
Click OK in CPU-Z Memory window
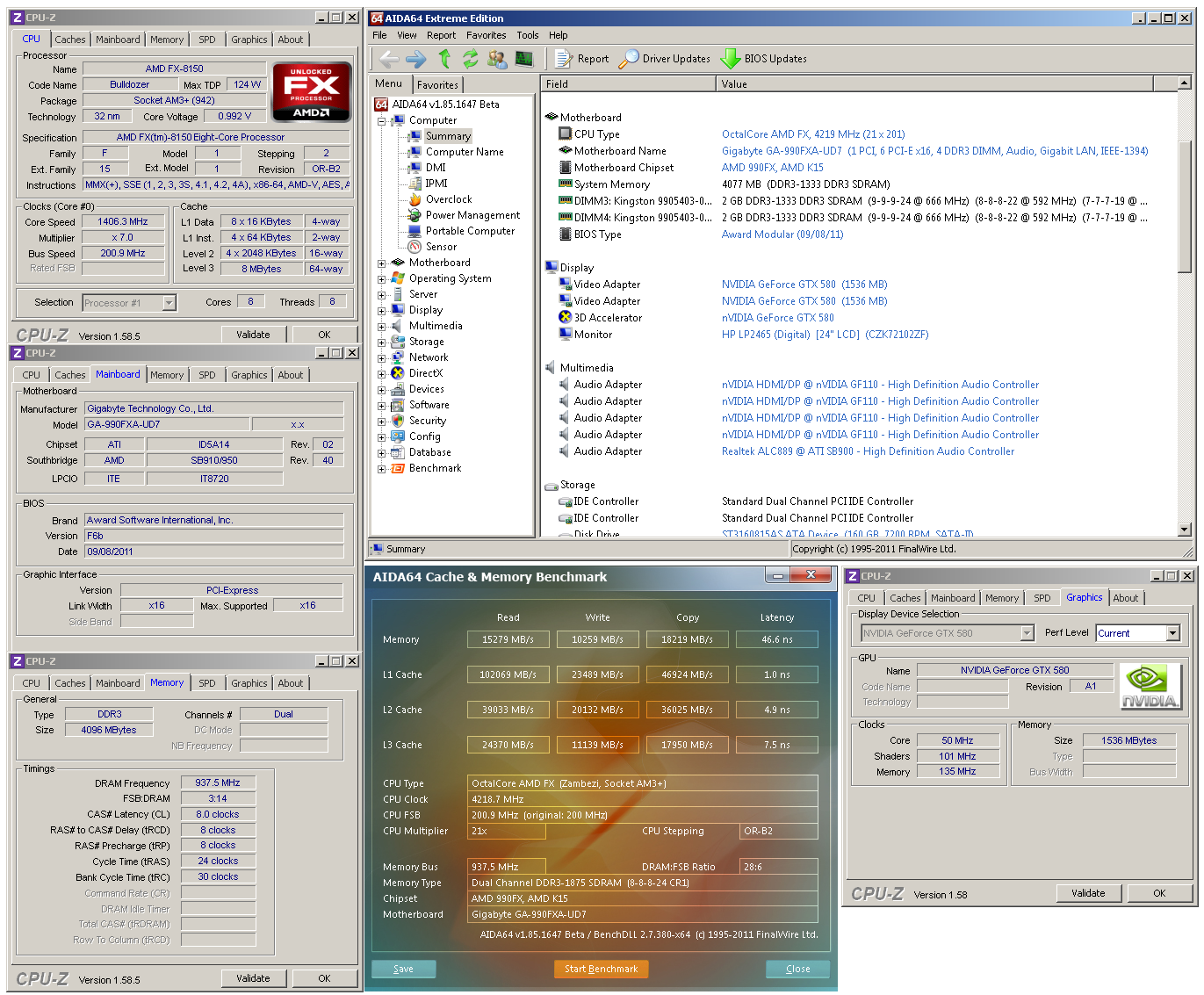click(324, 978)
